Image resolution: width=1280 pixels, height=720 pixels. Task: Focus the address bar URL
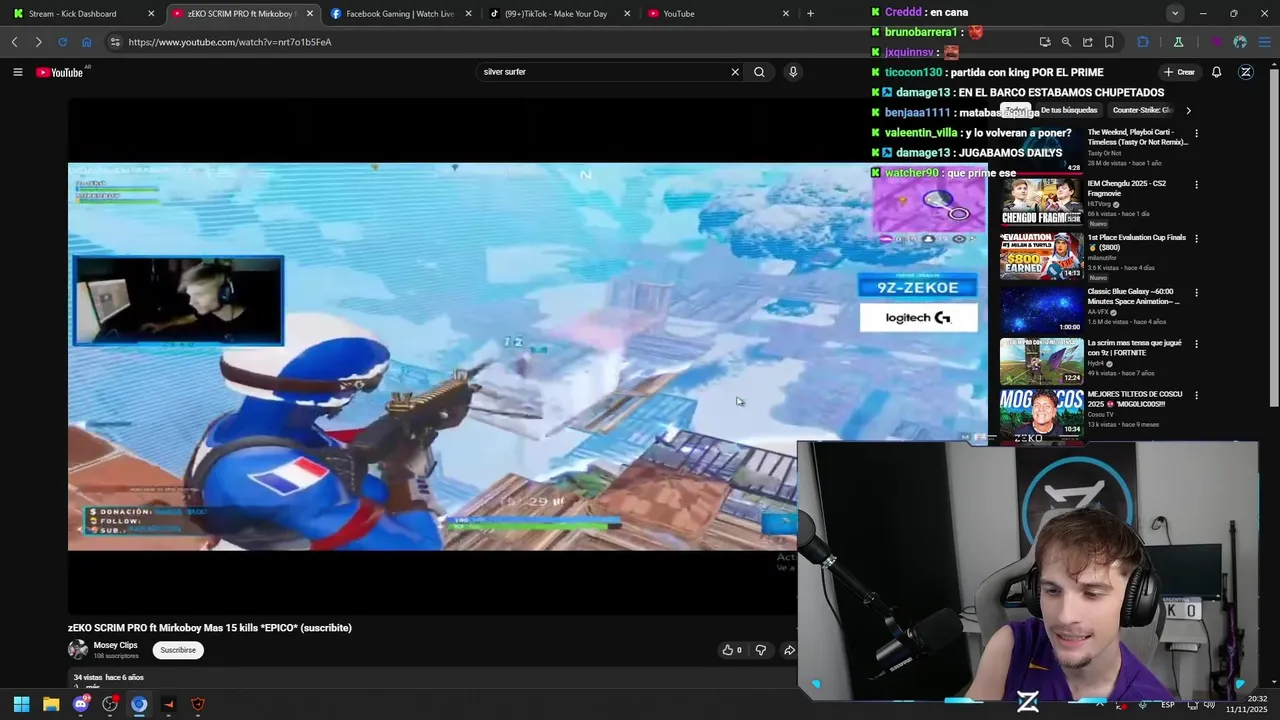point(230,42)
